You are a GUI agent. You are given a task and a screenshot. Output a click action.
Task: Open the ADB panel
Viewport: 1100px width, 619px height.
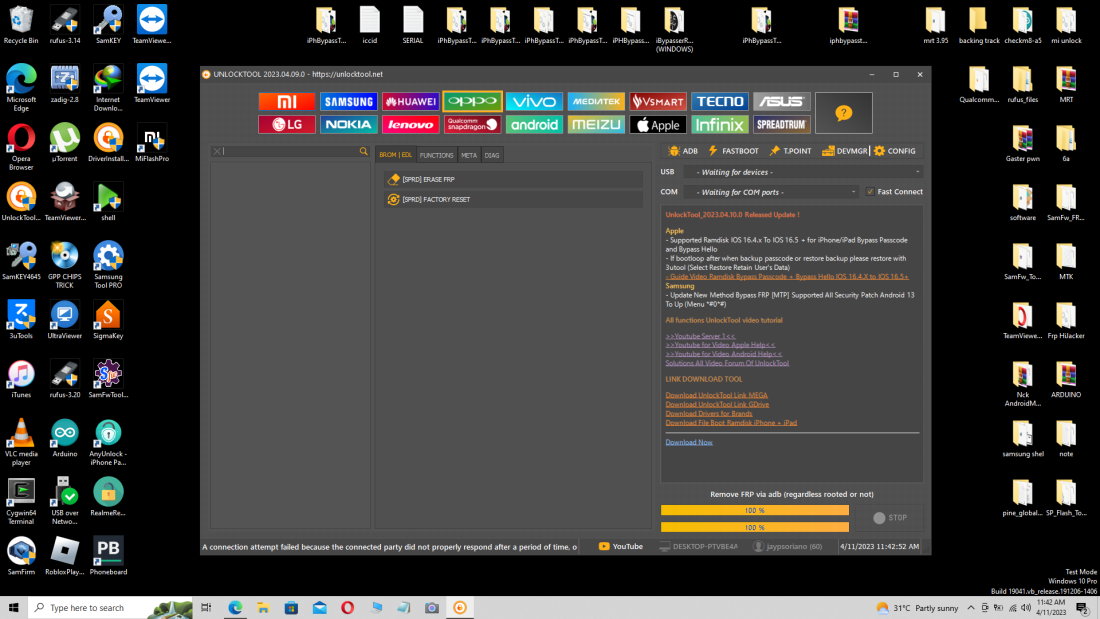coord(683,151)
